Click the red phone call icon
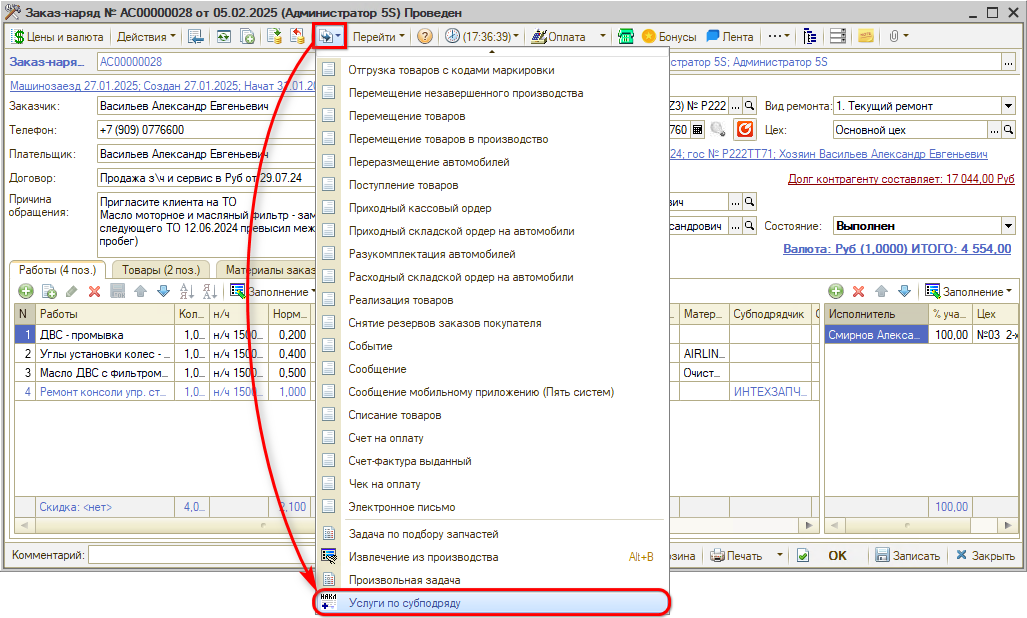This screenshot has height=618, width=1027. [x=745, y=130]
